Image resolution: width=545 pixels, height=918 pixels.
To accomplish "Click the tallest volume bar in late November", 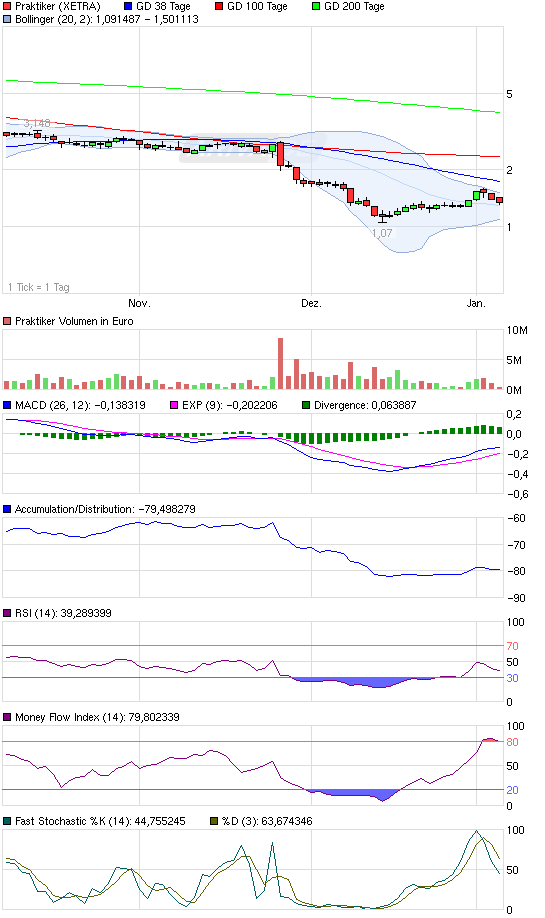I will tap(280, 364).
